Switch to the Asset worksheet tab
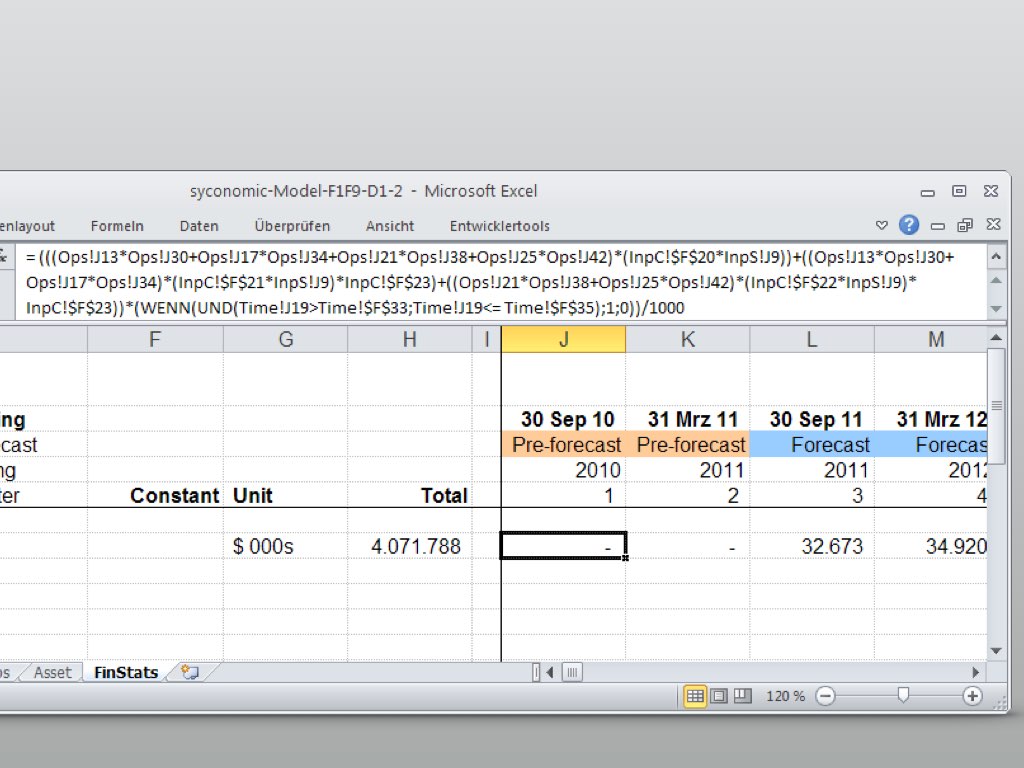 tap(52, 673)
